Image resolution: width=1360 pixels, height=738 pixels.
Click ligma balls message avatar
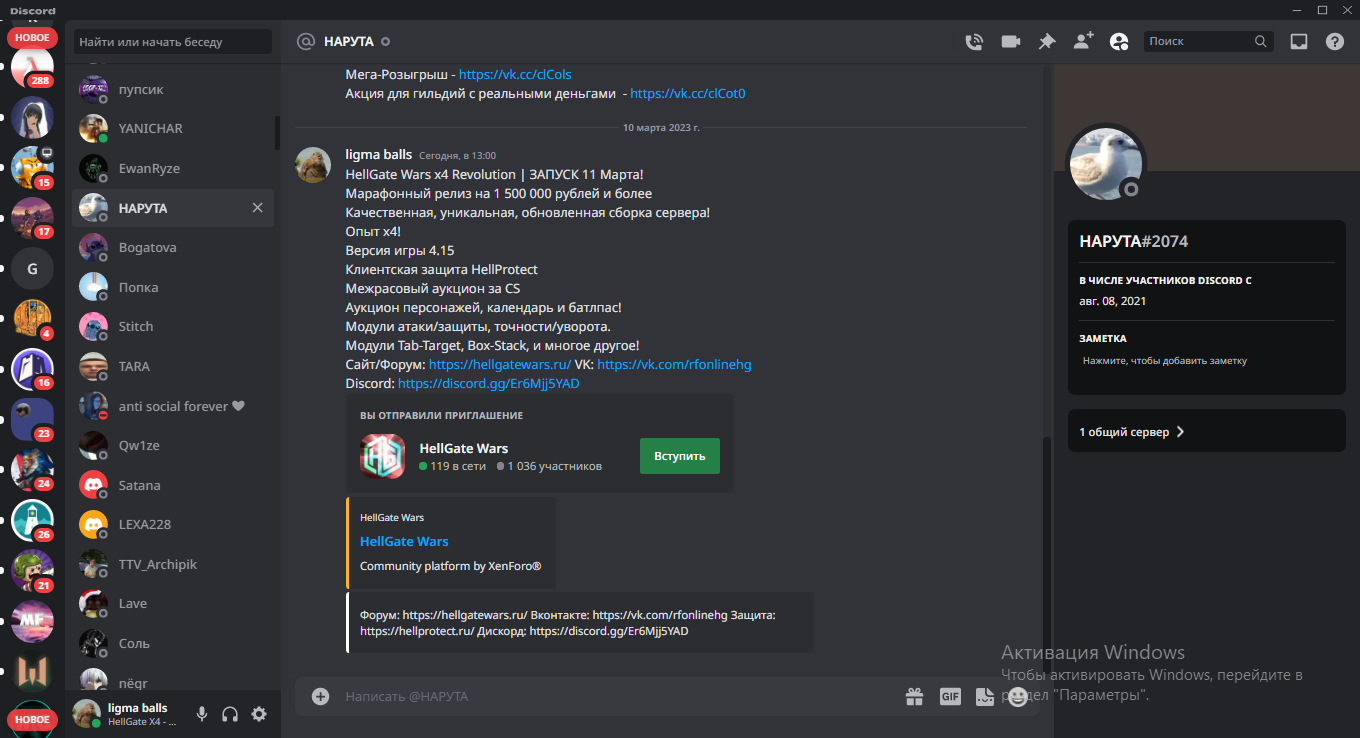pyautogui.click(x=313, y=165)
